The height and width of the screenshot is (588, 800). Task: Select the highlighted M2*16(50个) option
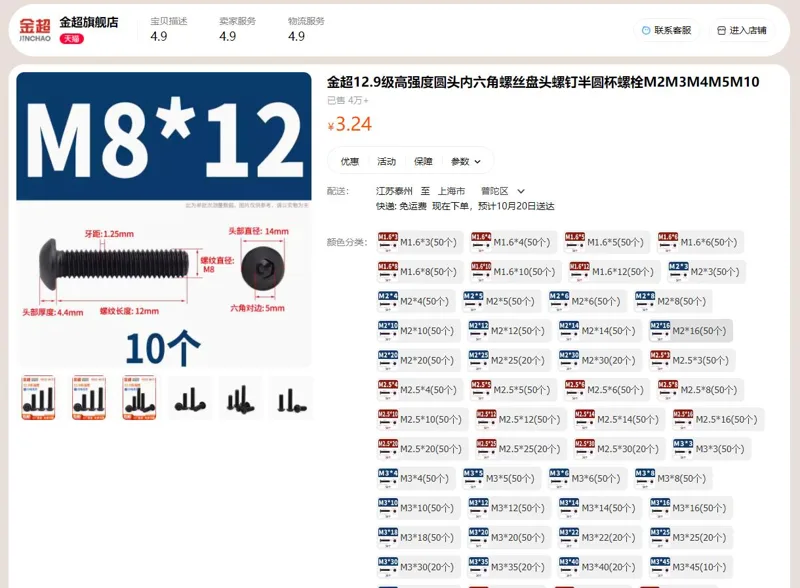click(x=691, y=331)
